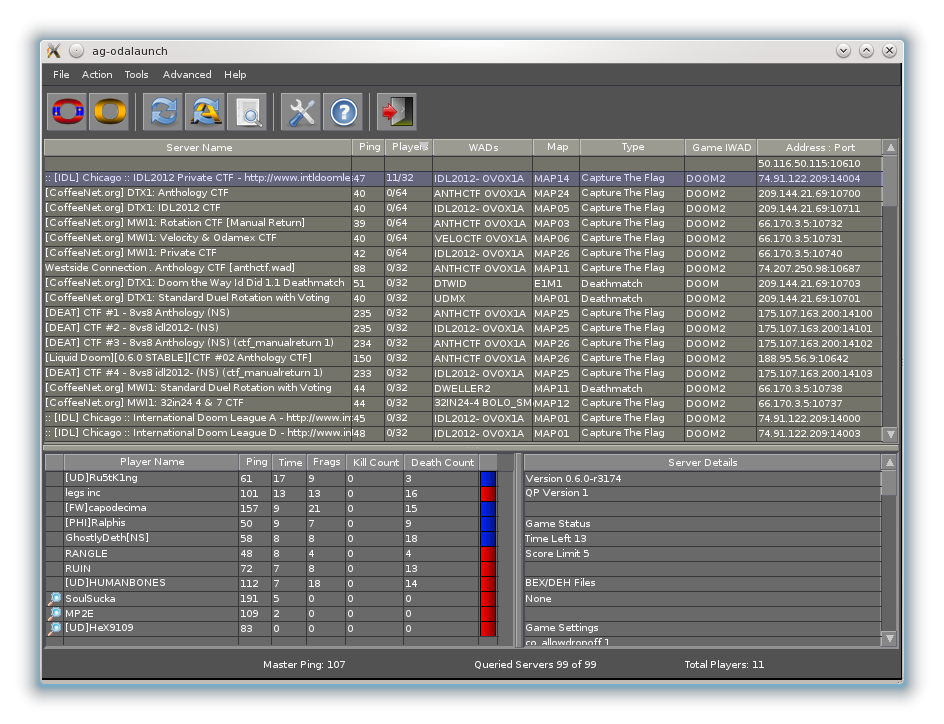Open the find server magnifier icon
The height and width of the screenshot is (724, 944).
(247, 112)
